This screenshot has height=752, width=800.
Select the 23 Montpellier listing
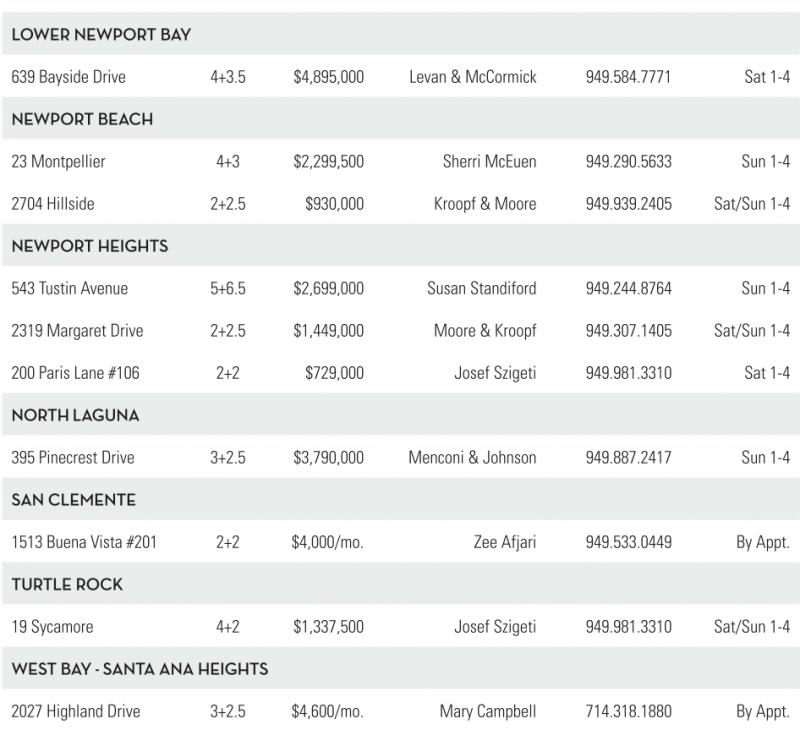58,162
